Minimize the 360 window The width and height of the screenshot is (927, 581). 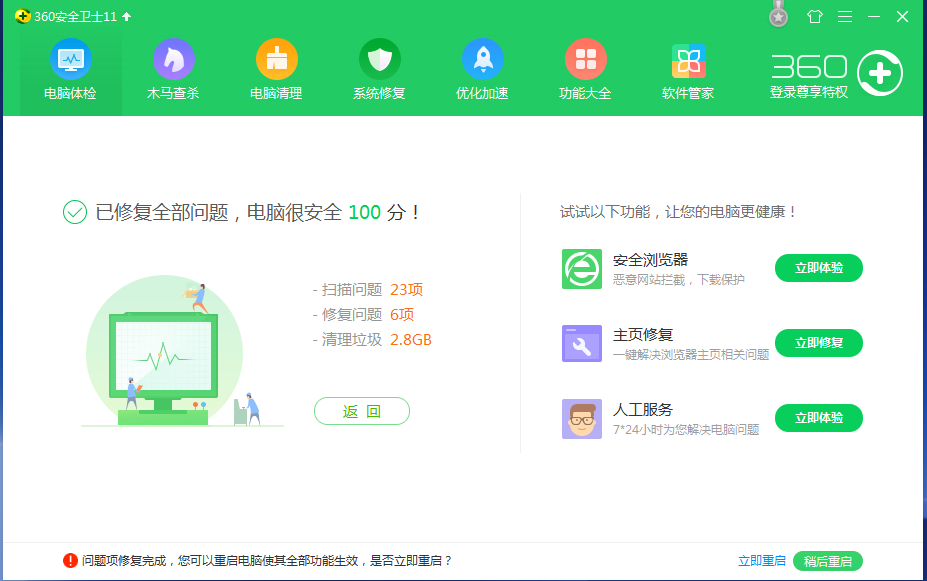coord(874,17)
